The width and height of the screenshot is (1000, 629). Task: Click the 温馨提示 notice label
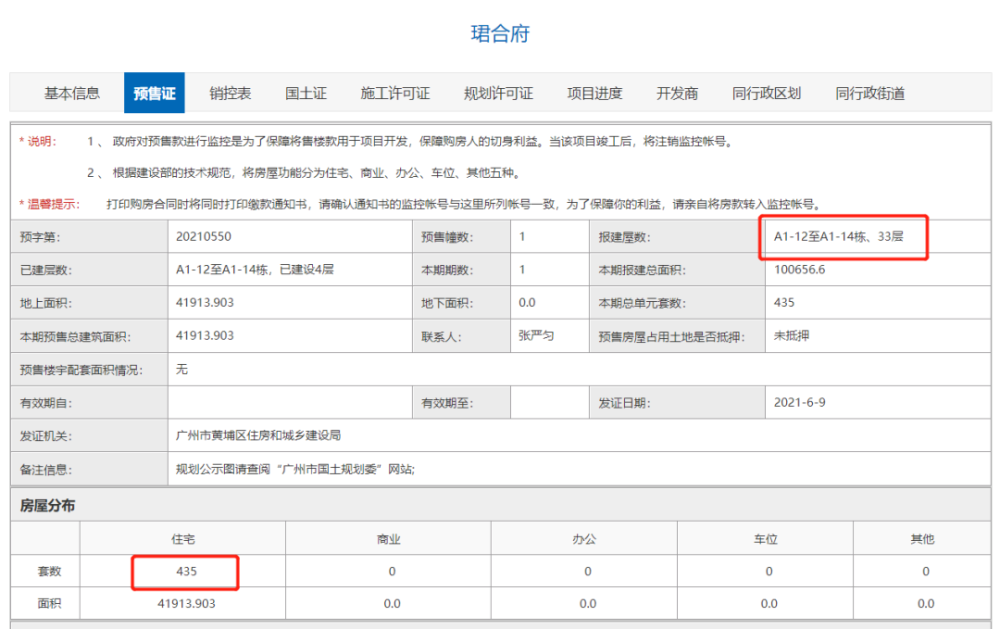click(x=49, y=204)
